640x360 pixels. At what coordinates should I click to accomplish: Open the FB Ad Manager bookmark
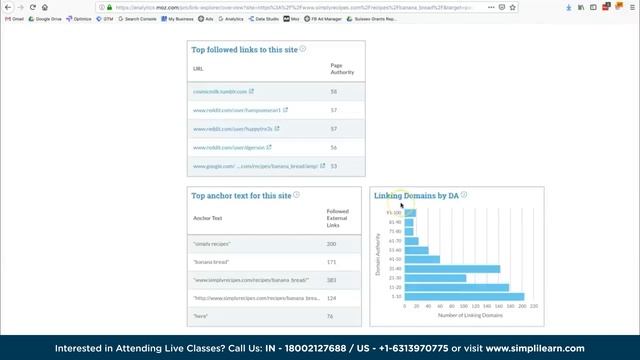323,19
